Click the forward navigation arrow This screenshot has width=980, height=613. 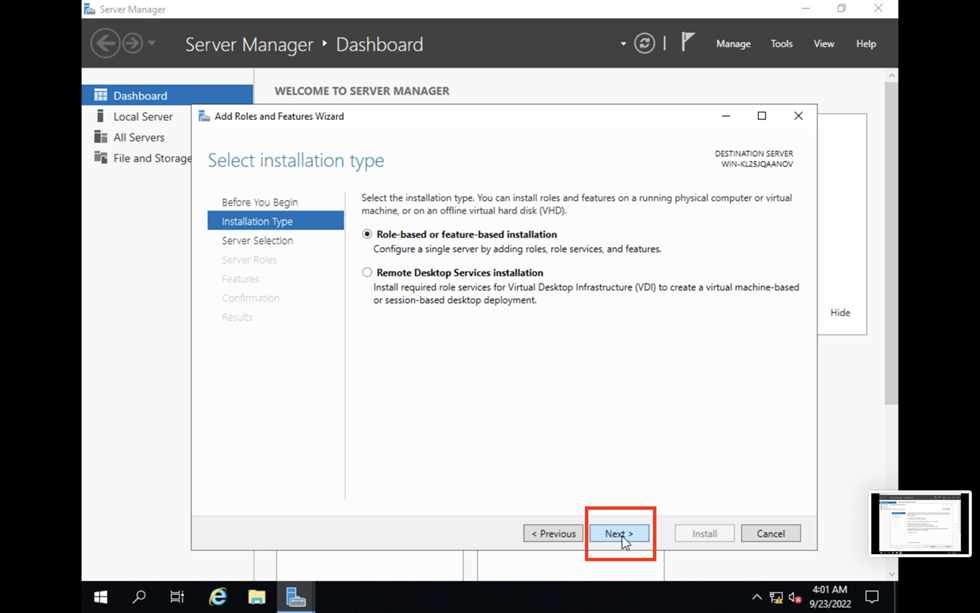click(x=132, y=43)
